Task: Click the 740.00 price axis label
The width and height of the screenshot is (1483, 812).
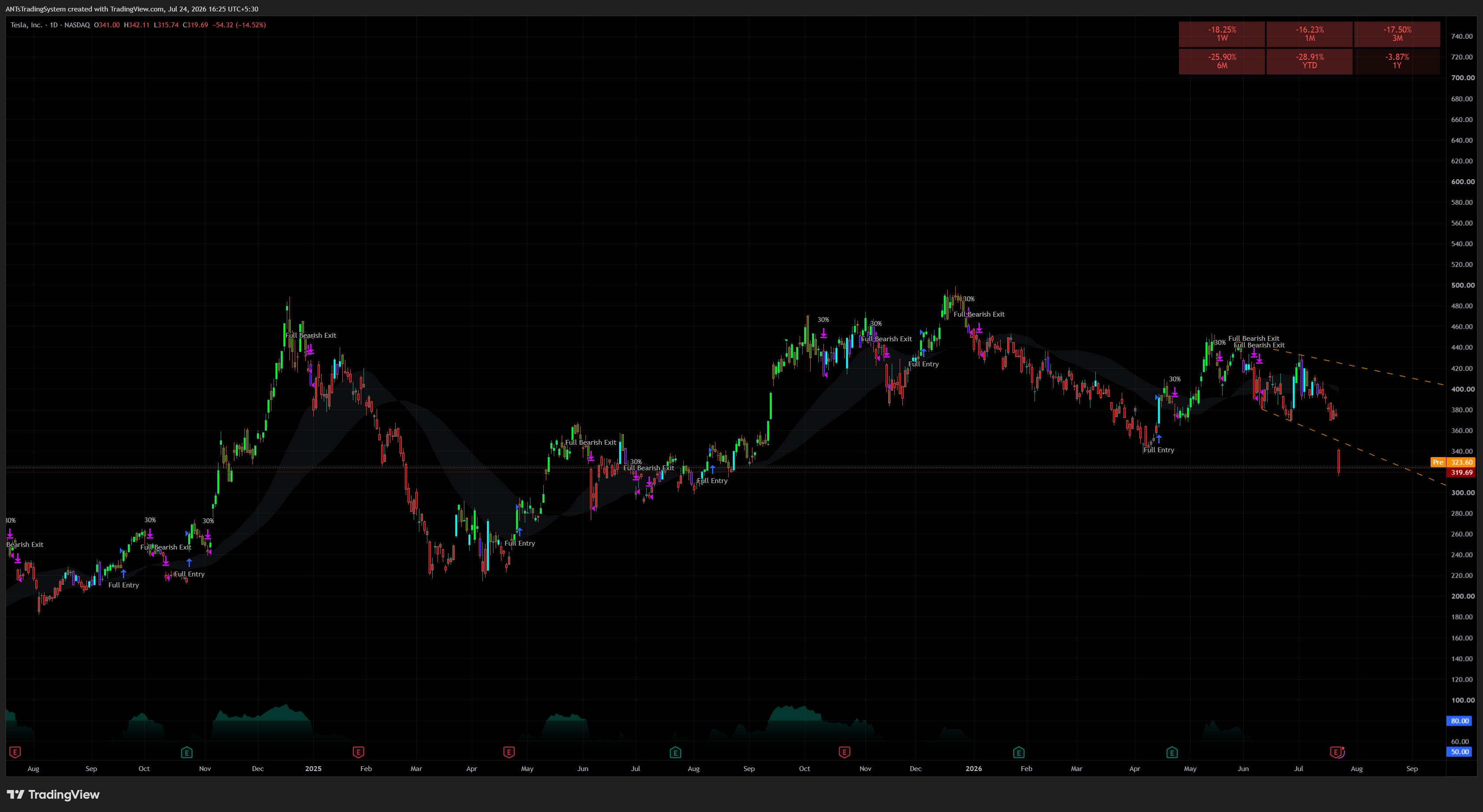Action: (x=1462, y=36)
